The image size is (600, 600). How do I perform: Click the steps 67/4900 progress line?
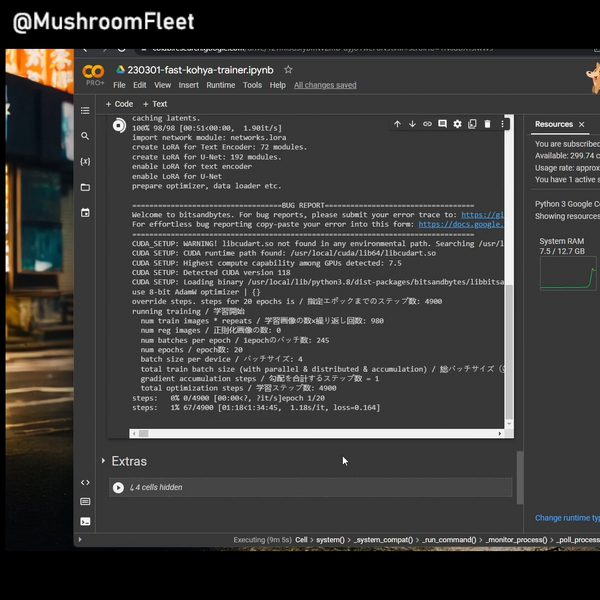[256, 408]
